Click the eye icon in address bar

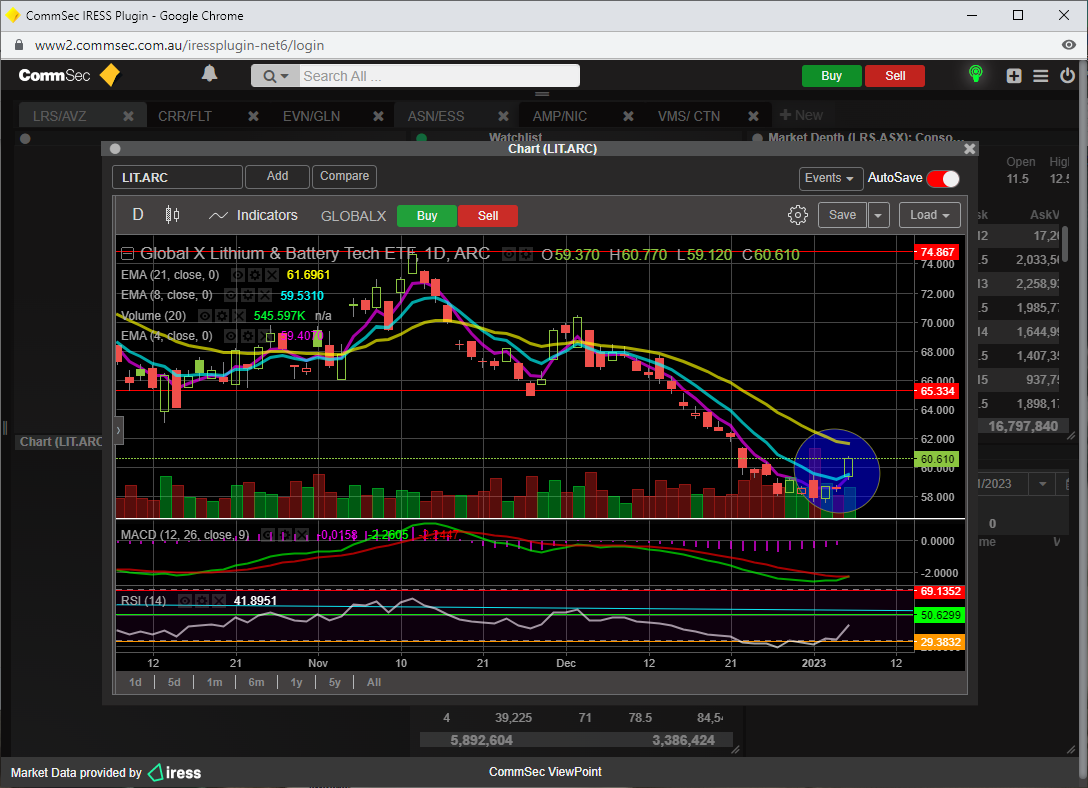1069,45
